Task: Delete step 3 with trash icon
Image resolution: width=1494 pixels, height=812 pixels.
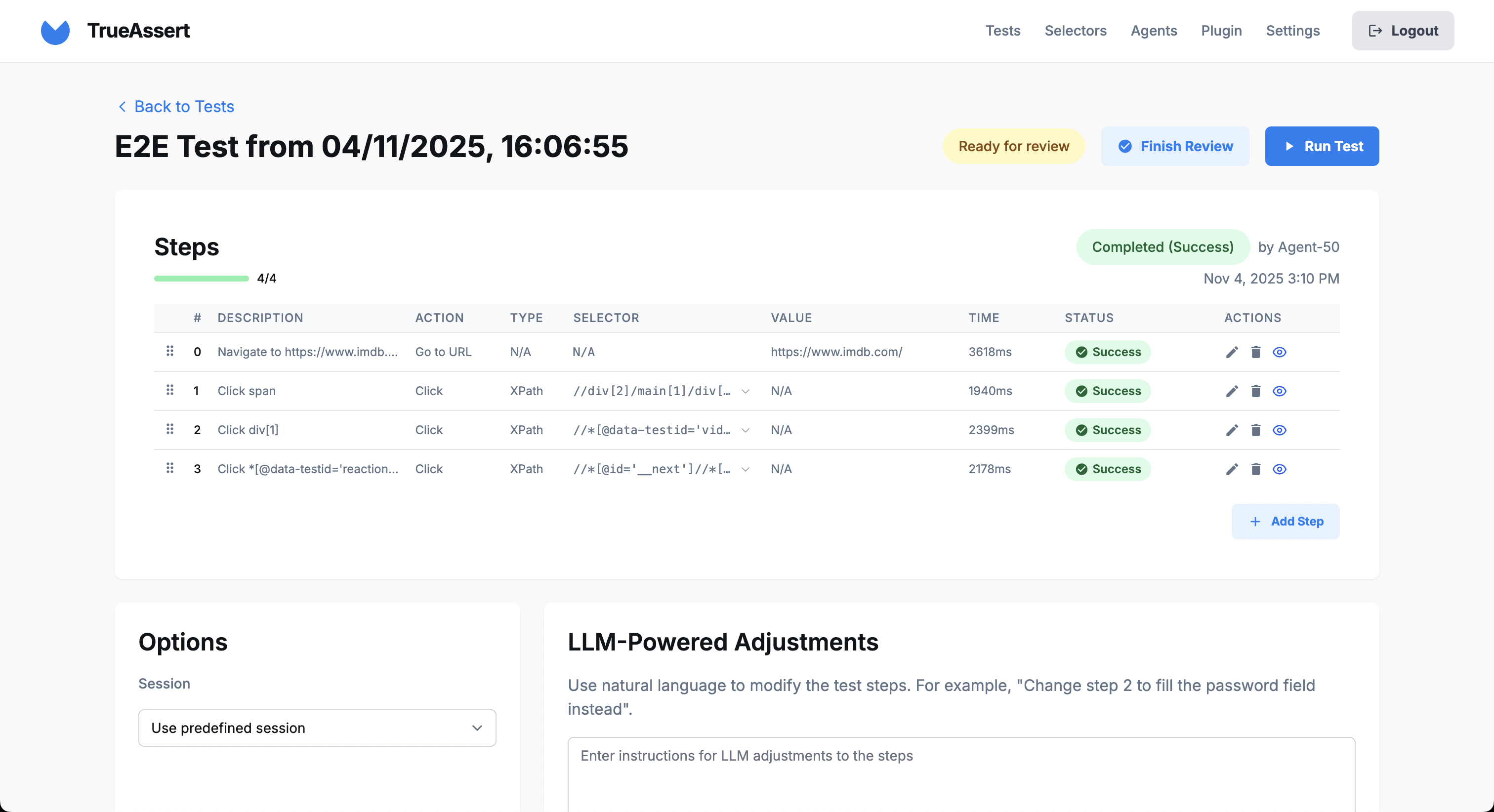Action: pyautogui.click(x=1256, y=469)
